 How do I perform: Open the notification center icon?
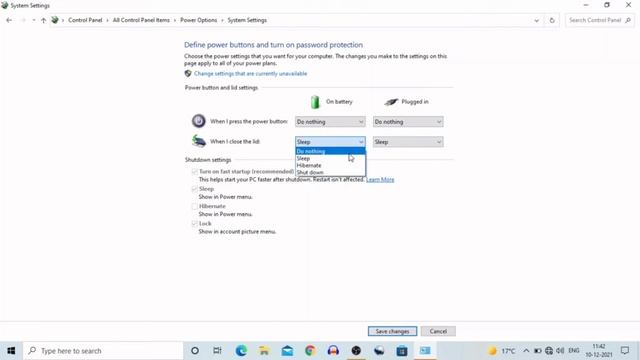pyautogui.click(x=624, y=351)
